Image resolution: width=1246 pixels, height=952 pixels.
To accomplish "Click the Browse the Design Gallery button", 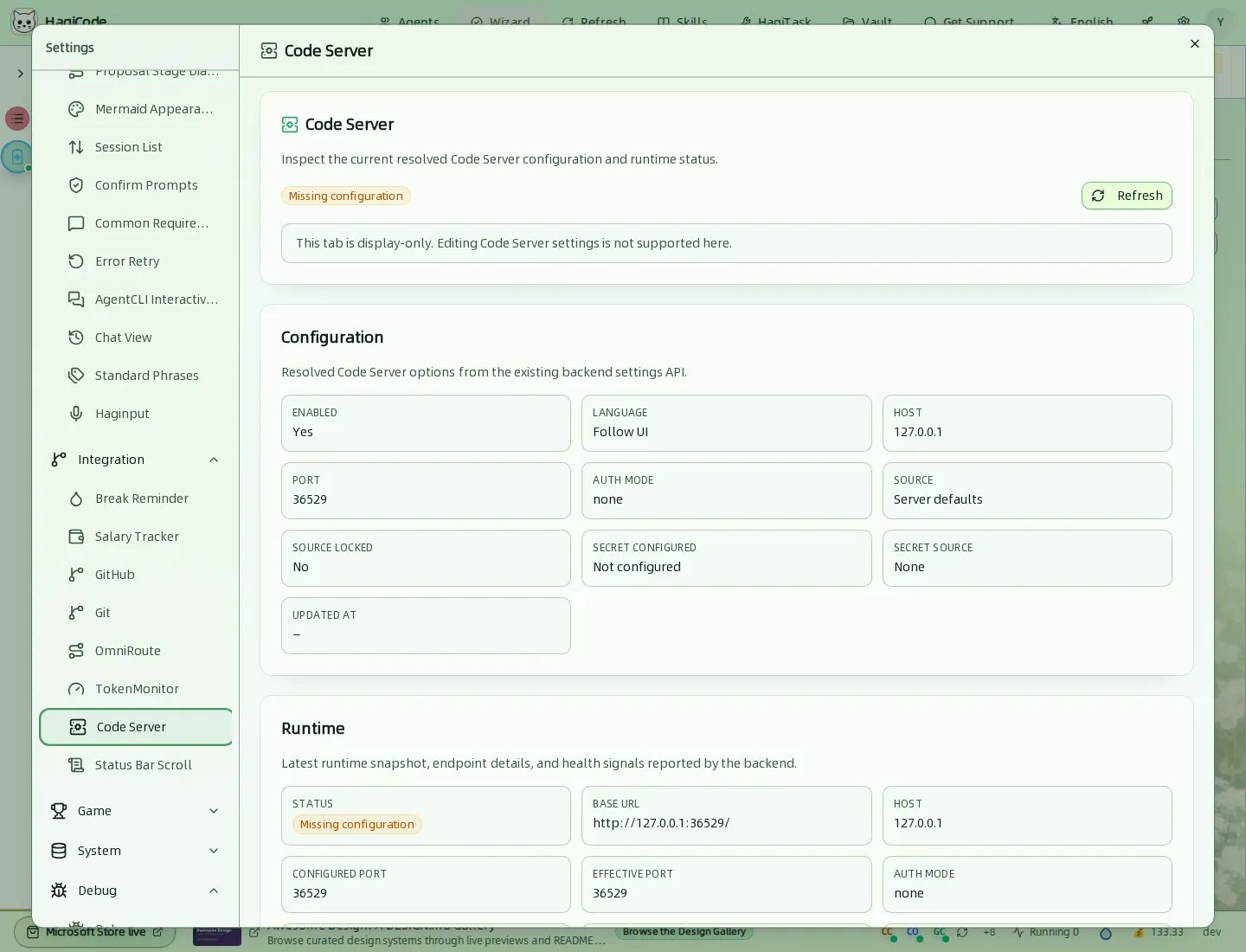I will pos(684,932).
